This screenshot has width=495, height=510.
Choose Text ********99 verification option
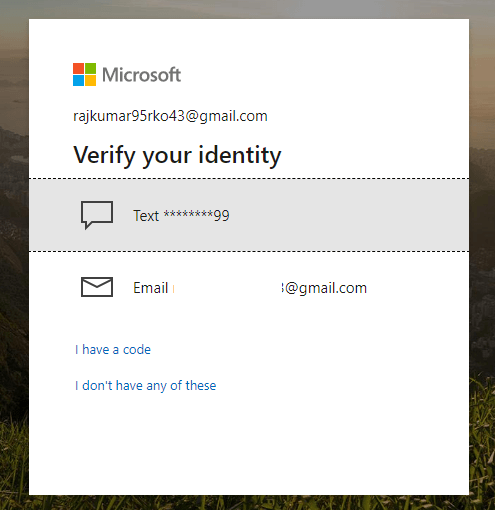pyautogui.click(x=249, y=215)
